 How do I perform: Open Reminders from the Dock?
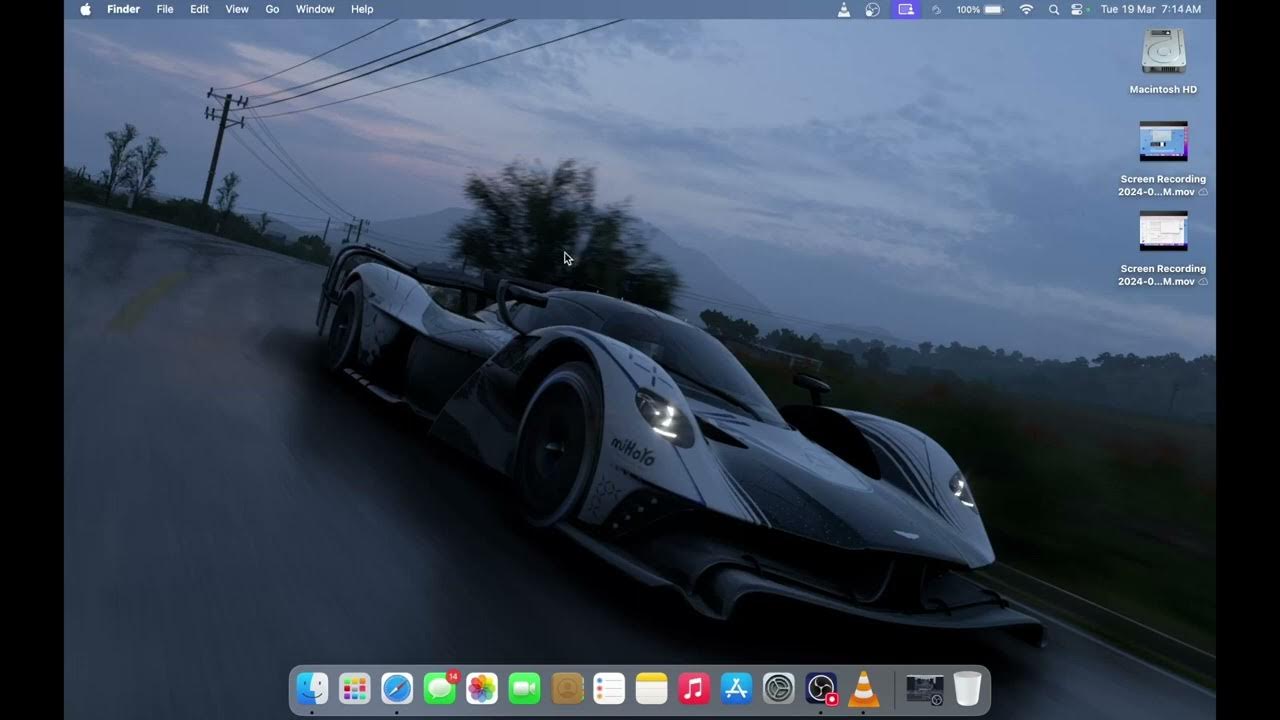click(x=609, y=688)
